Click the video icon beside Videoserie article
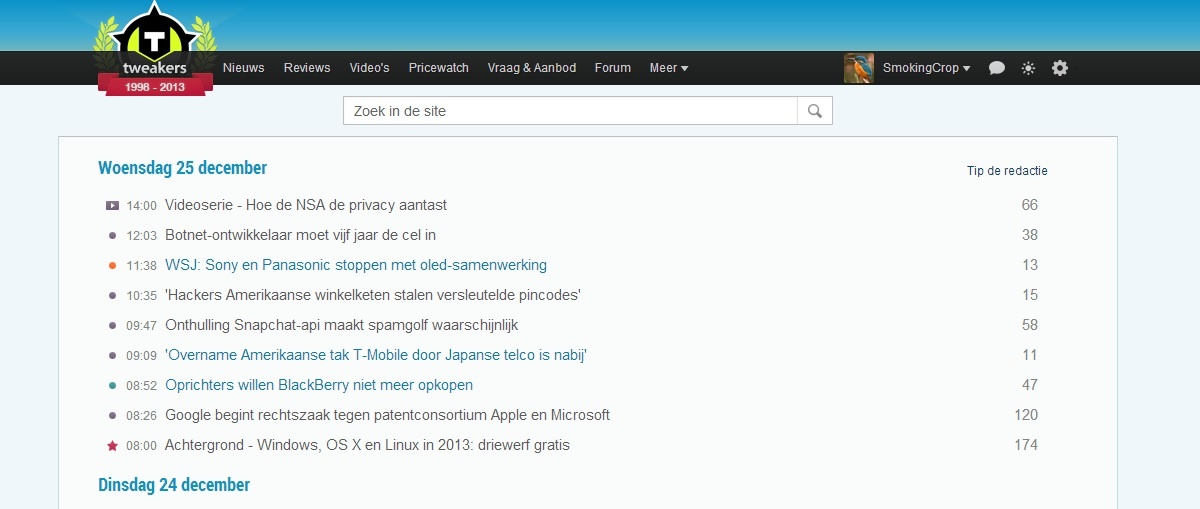1200x509 pixels. [x=113, y=205]
